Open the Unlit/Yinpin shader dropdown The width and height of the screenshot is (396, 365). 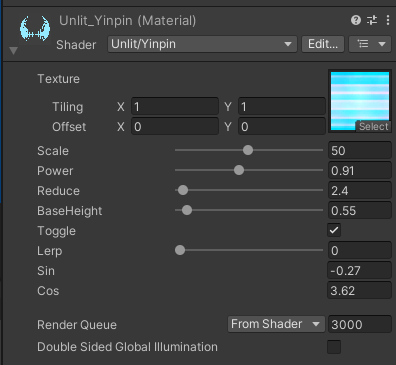click(x=202, y=44)
